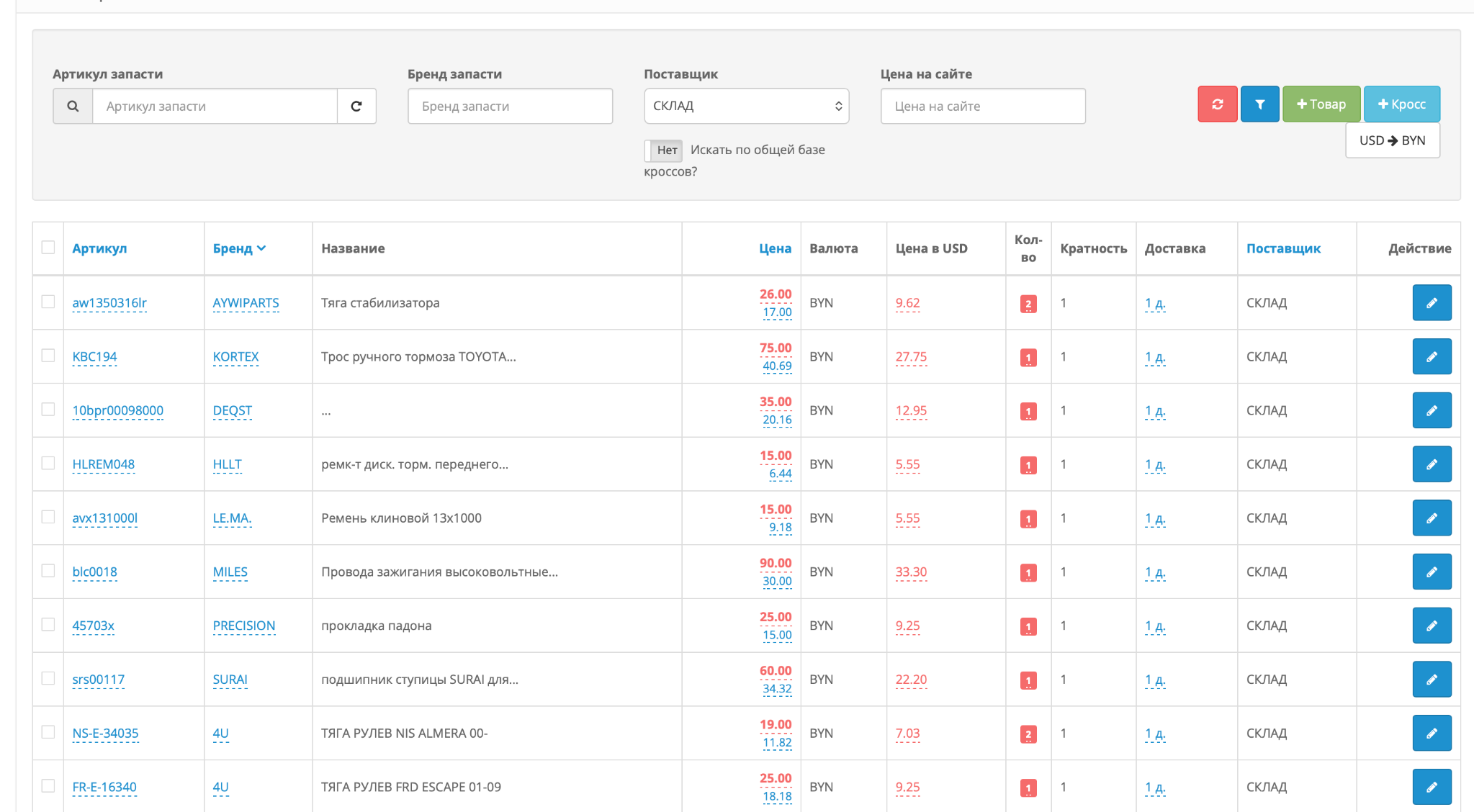Open article link blc0018
Screen dimensions: 1474x812
coord(94,572)
